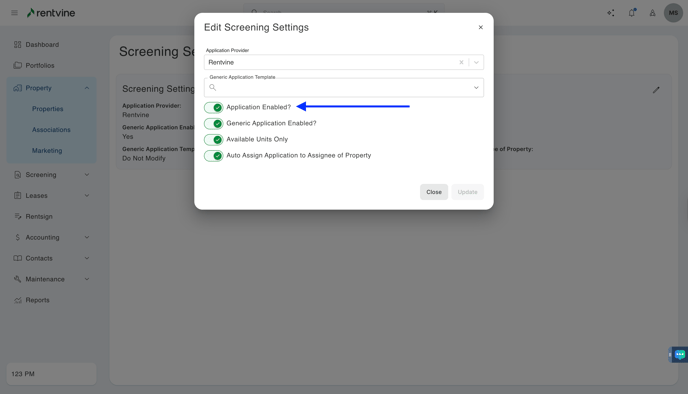Click the Rentvine logo

click(51, 13)
